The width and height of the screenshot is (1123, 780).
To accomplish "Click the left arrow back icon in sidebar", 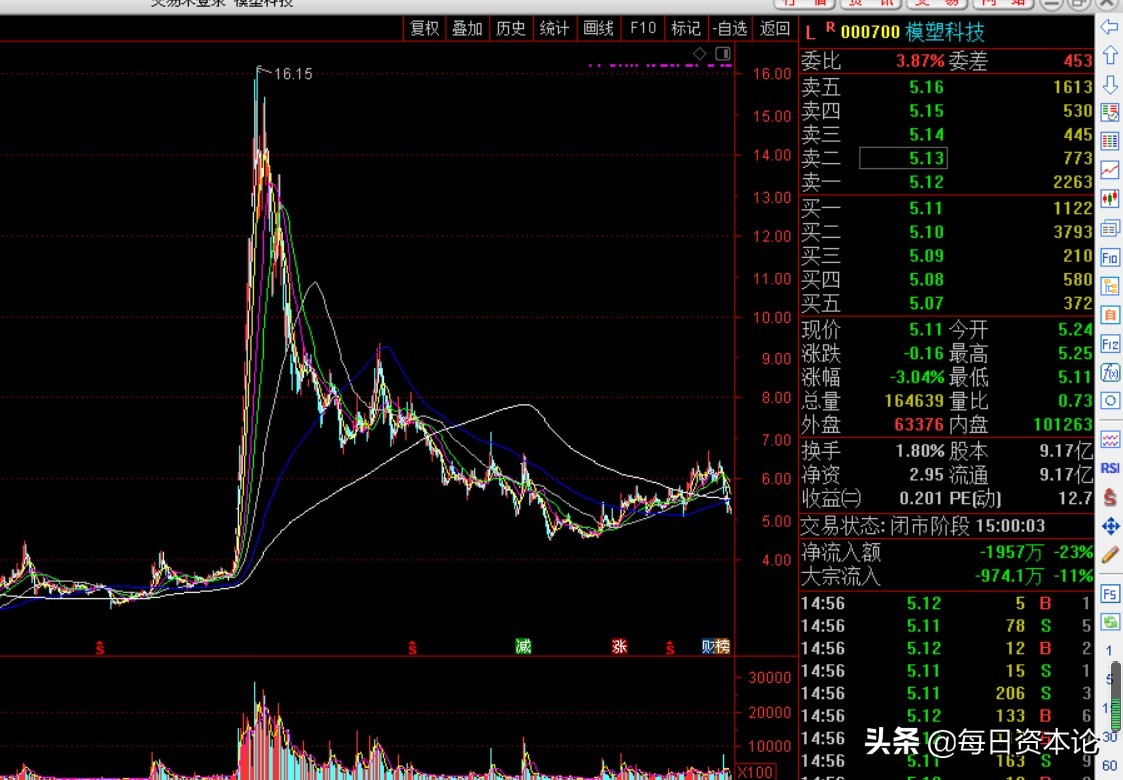I will point(1109,27).
